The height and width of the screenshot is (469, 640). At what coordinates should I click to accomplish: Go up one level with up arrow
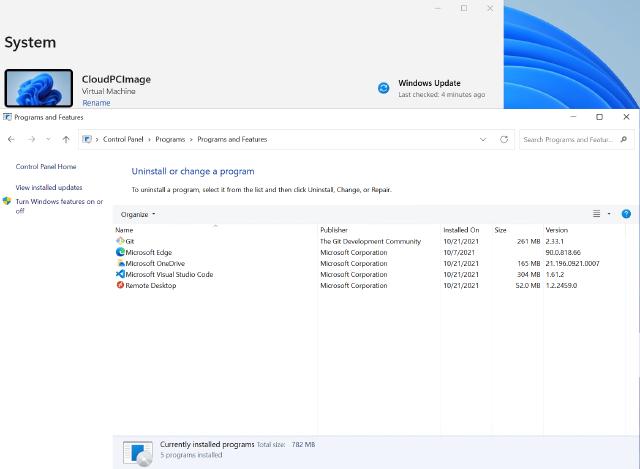click(x=66, y=139)
